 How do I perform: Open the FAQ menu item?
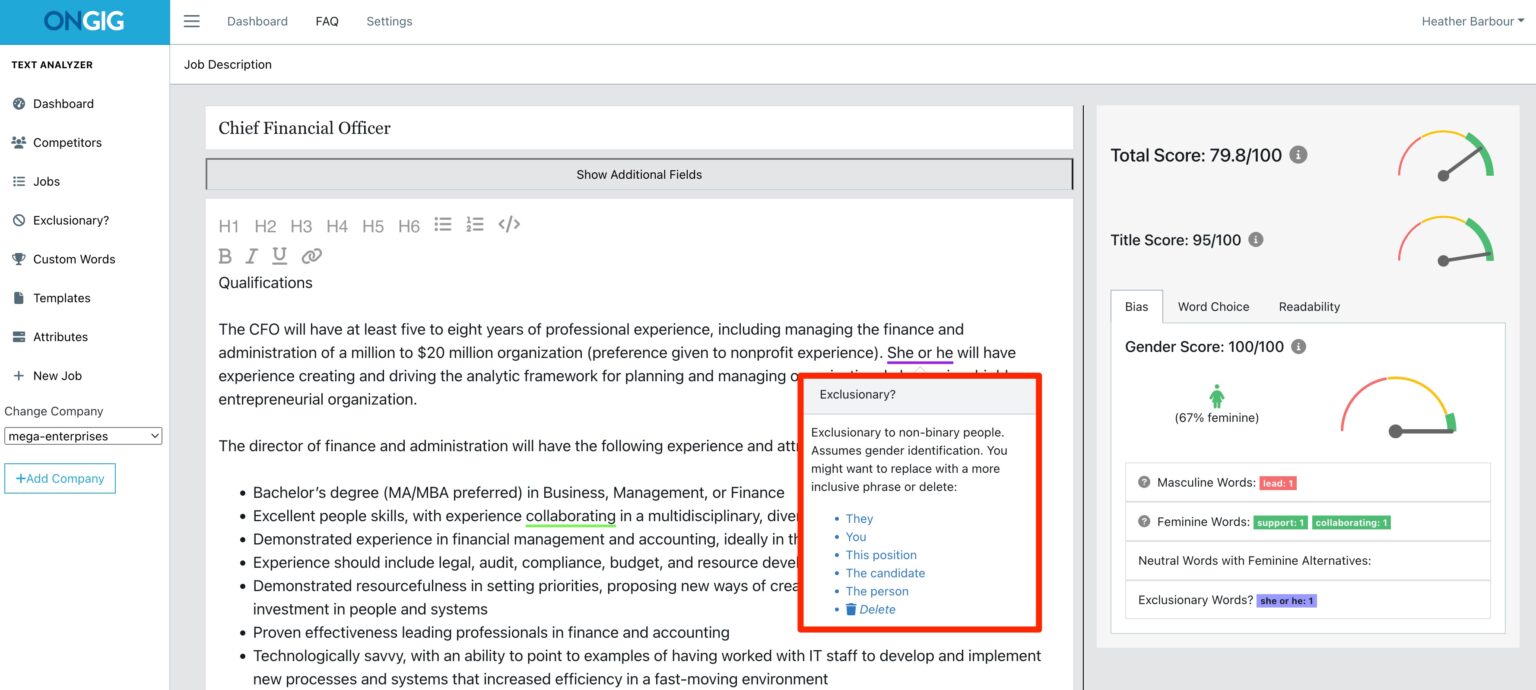click(x=327, y=20)
